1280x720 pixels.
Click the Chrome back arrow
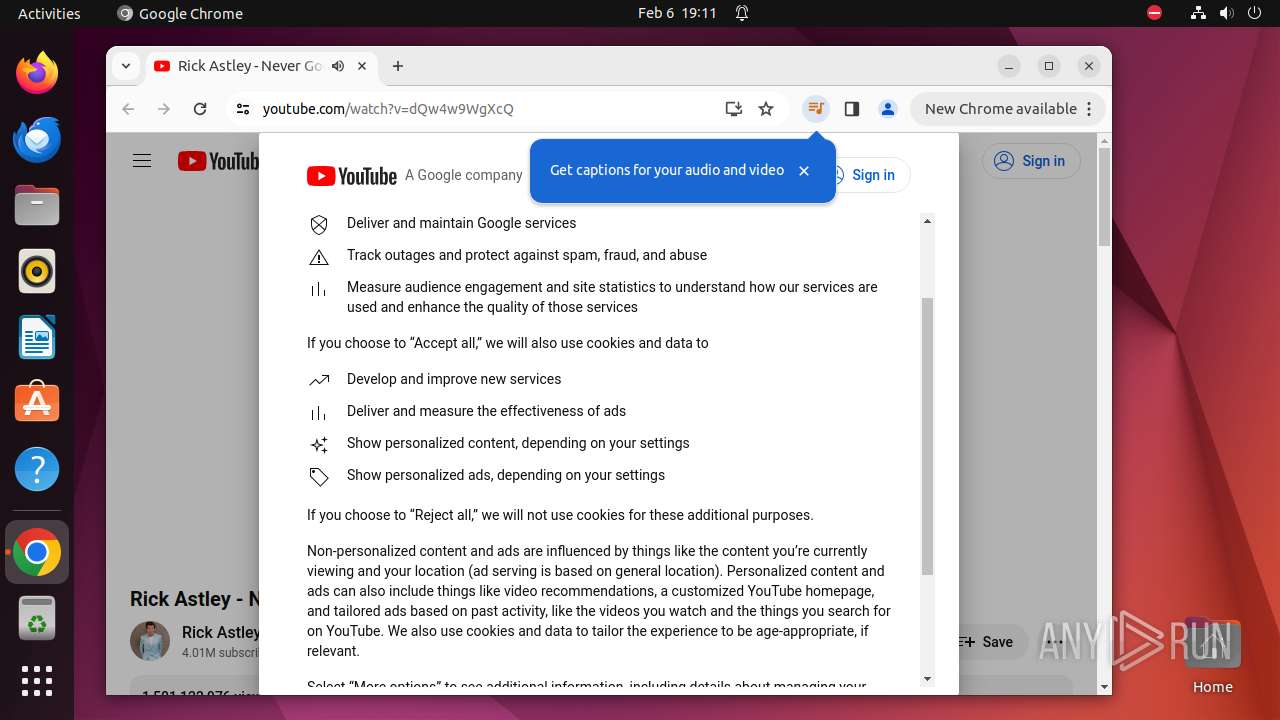(x=128, y=109)
